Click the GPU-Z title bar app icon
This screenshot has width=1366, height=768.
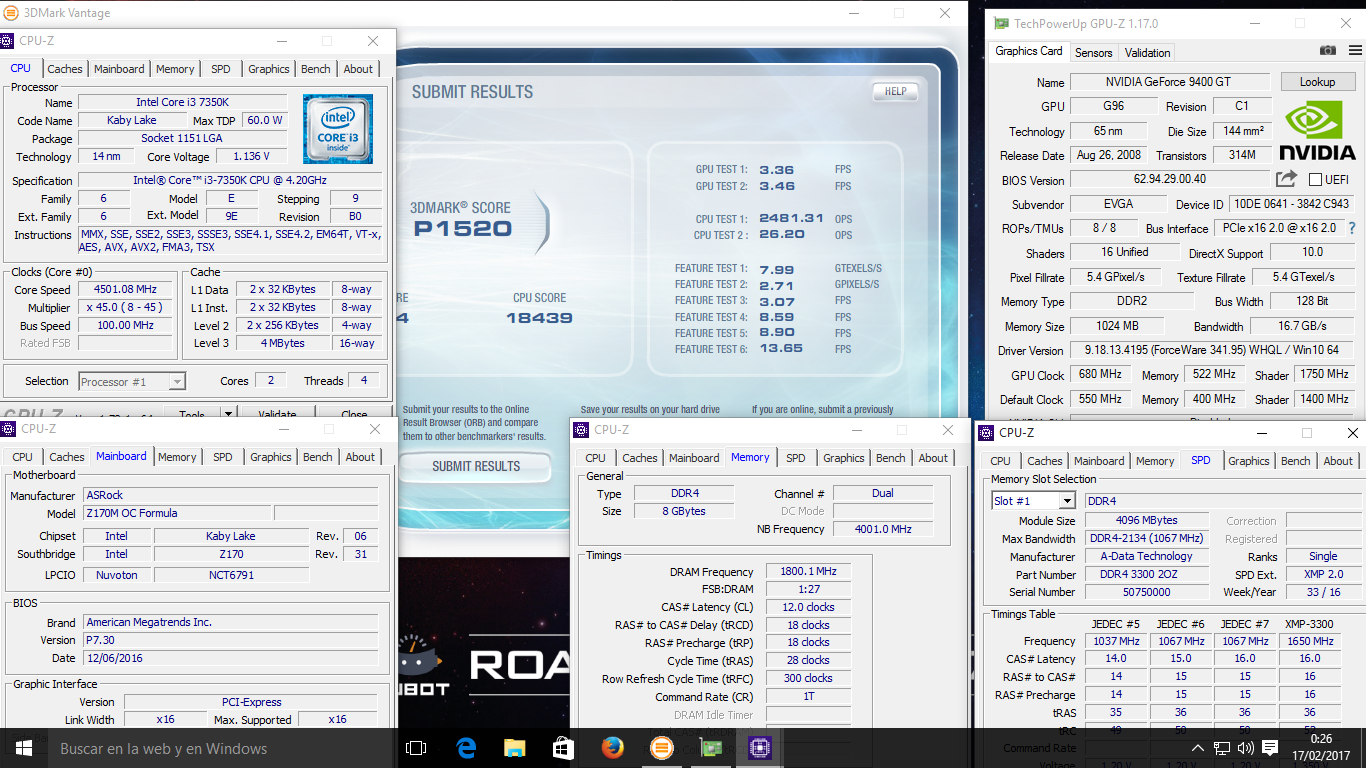[1000, 23]
